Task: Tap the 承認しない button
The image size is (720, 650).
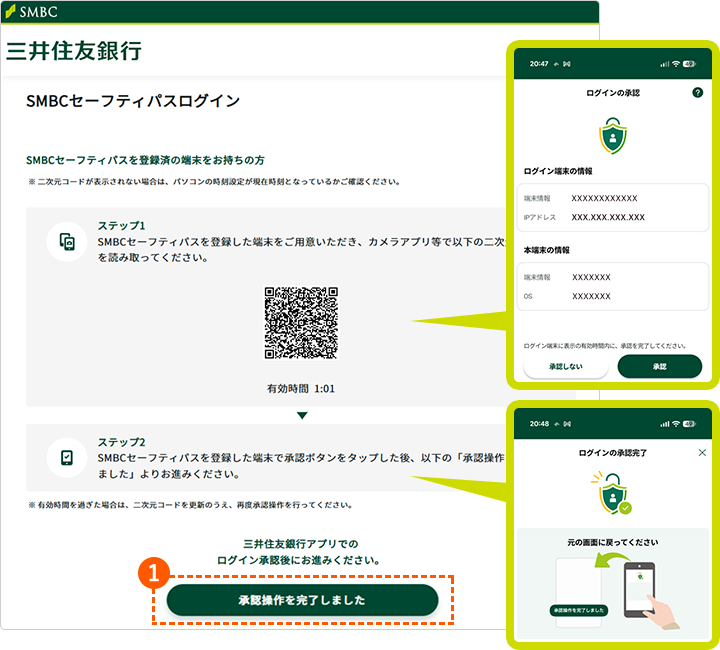Action: (x=566, y=366)
